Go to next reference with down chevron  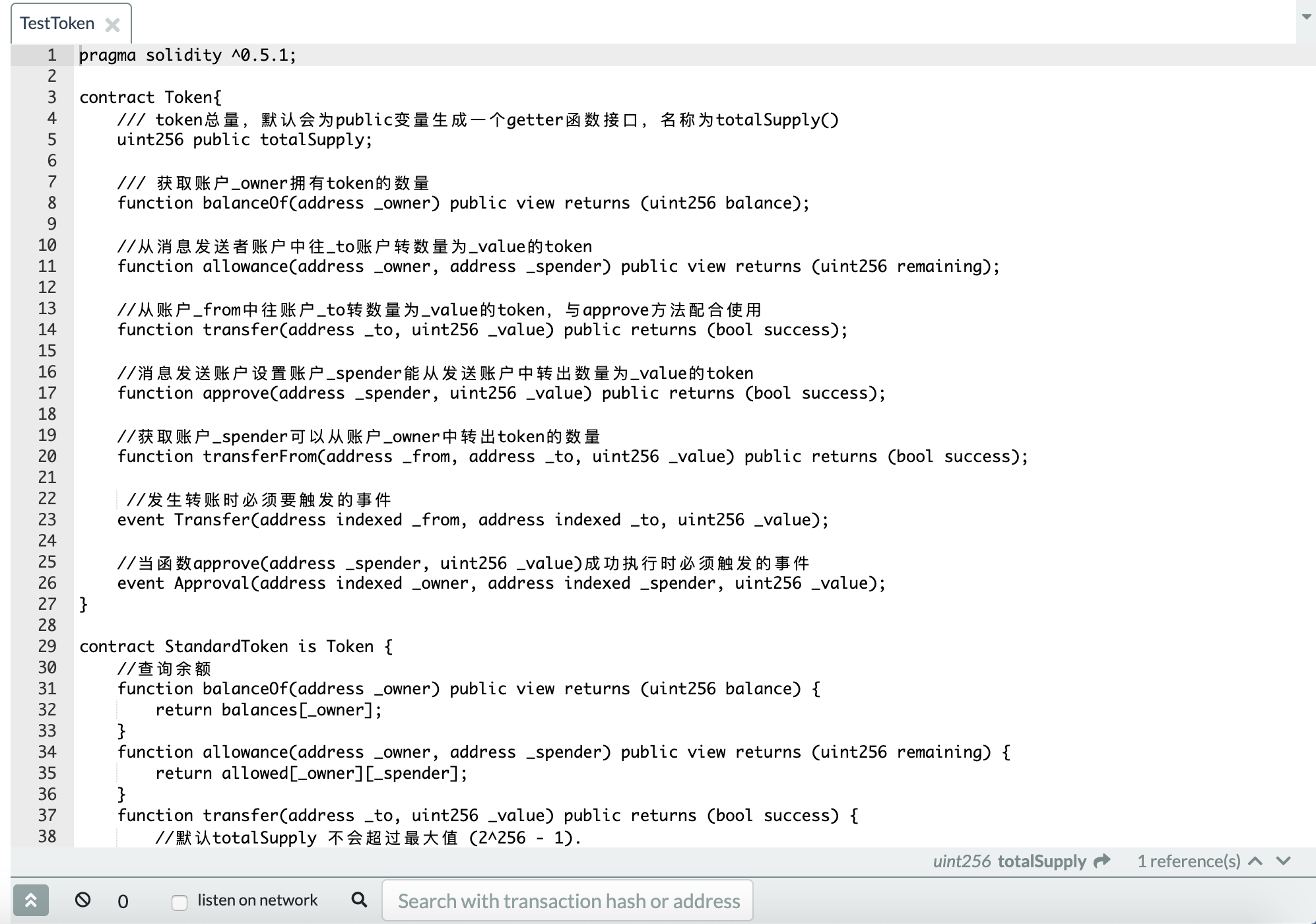1284,861
